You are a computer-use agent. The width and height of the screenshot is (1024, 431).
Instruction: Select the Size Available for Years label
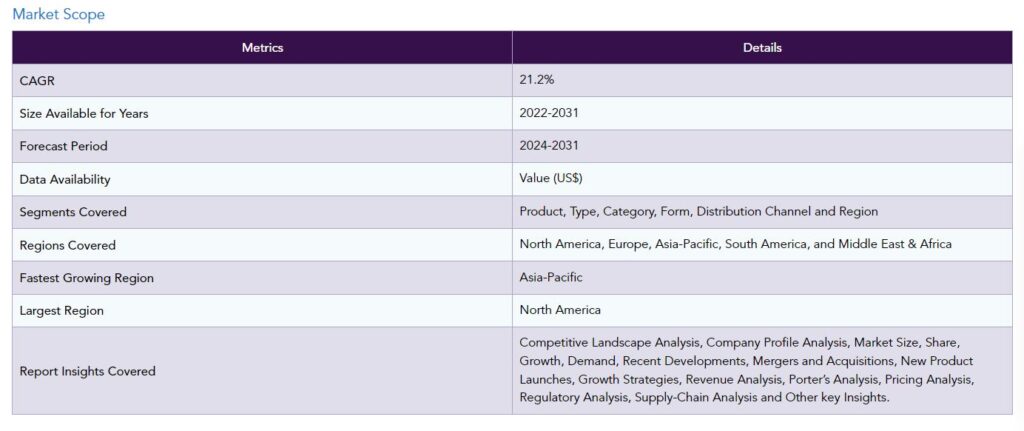coord(83,113)
